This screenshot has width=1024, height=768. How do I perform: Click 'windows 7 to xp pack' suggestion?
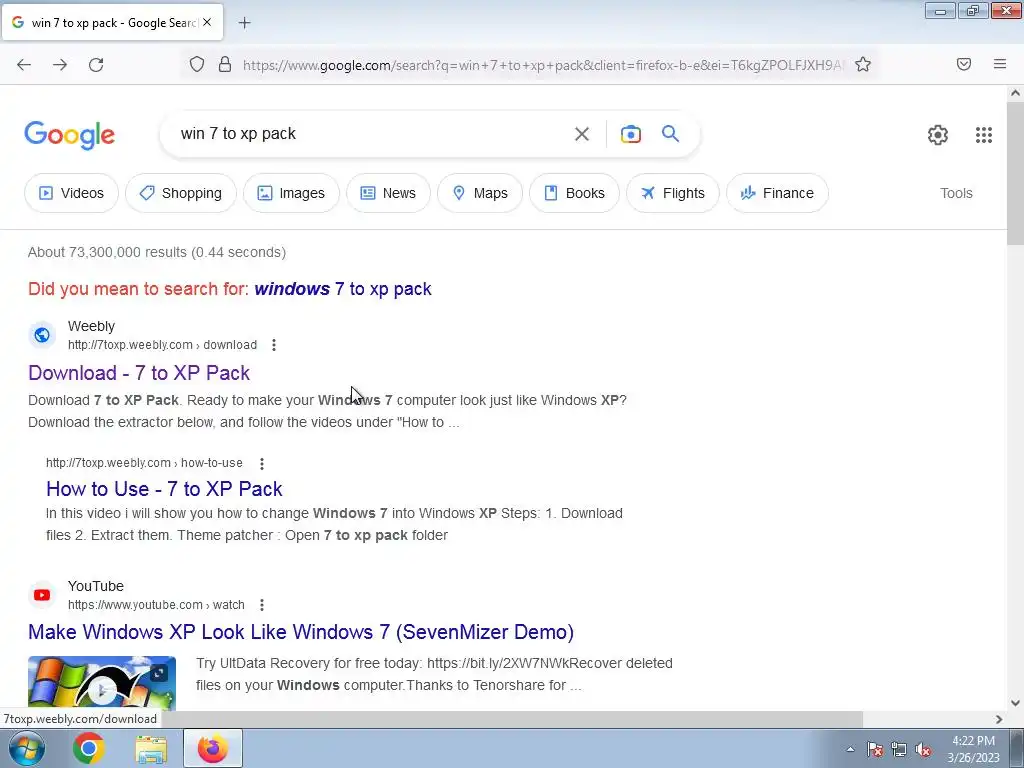pos(343,289)
